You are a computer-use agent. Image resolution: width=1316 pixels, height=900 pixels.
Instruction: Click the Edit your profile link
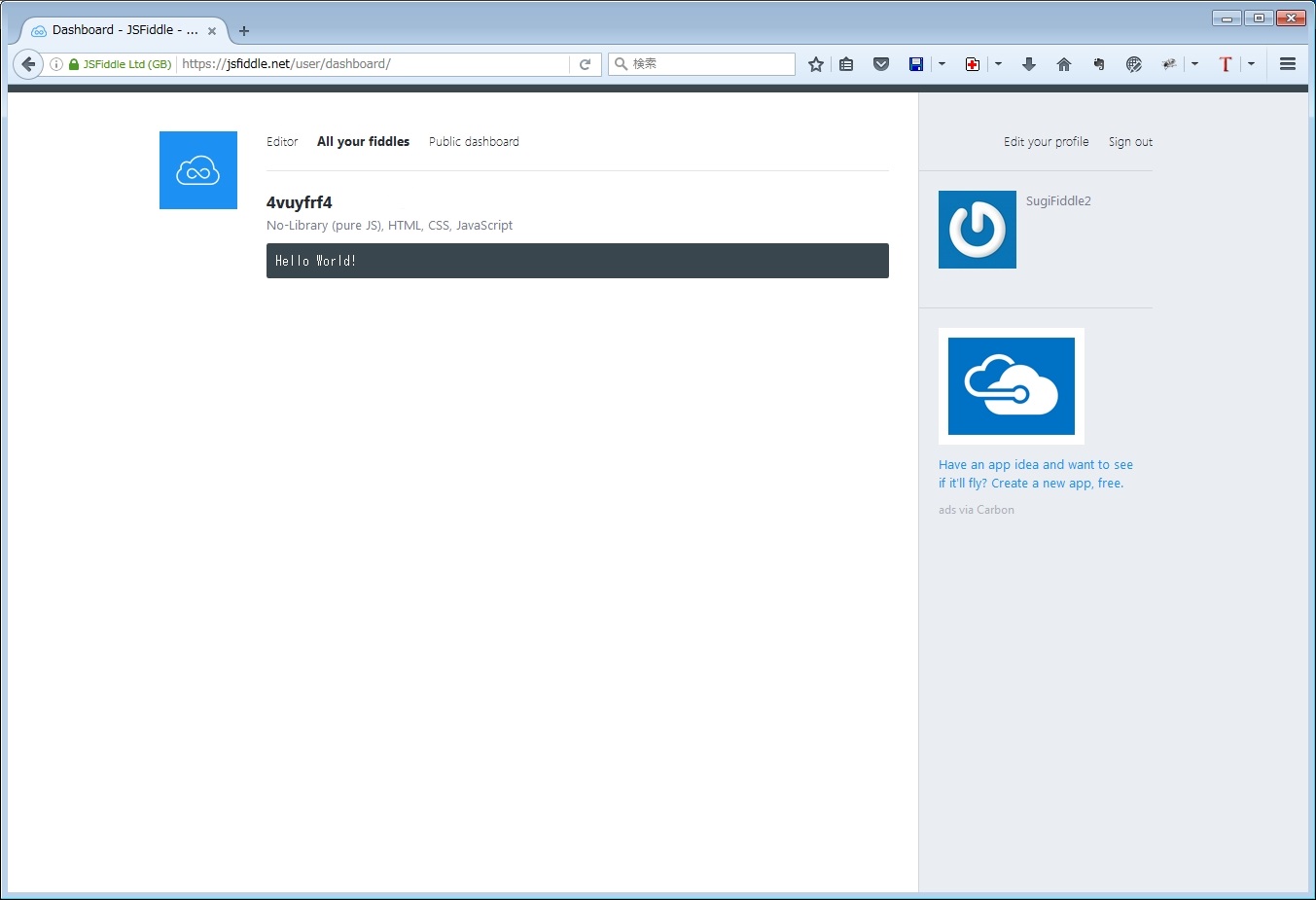coord(1046,142)
